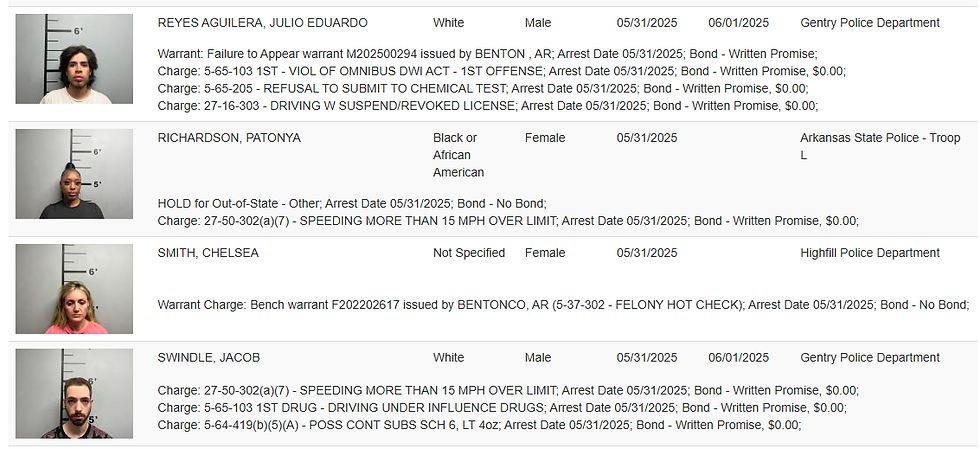Open the Reyes Aguilera booking photo

coord(74,59)
